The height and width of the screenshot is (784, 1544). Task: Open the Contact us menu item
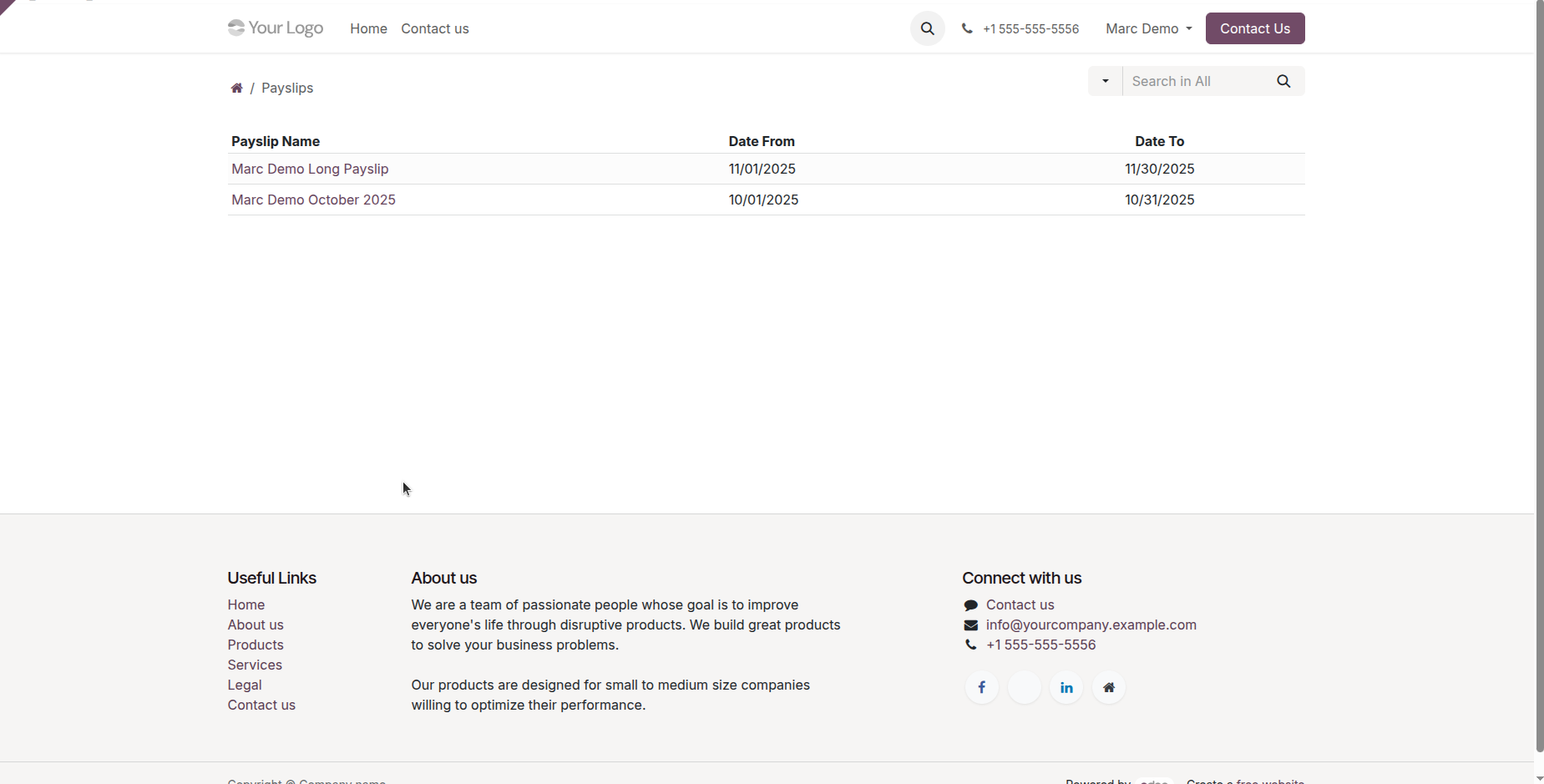(435, 28)
